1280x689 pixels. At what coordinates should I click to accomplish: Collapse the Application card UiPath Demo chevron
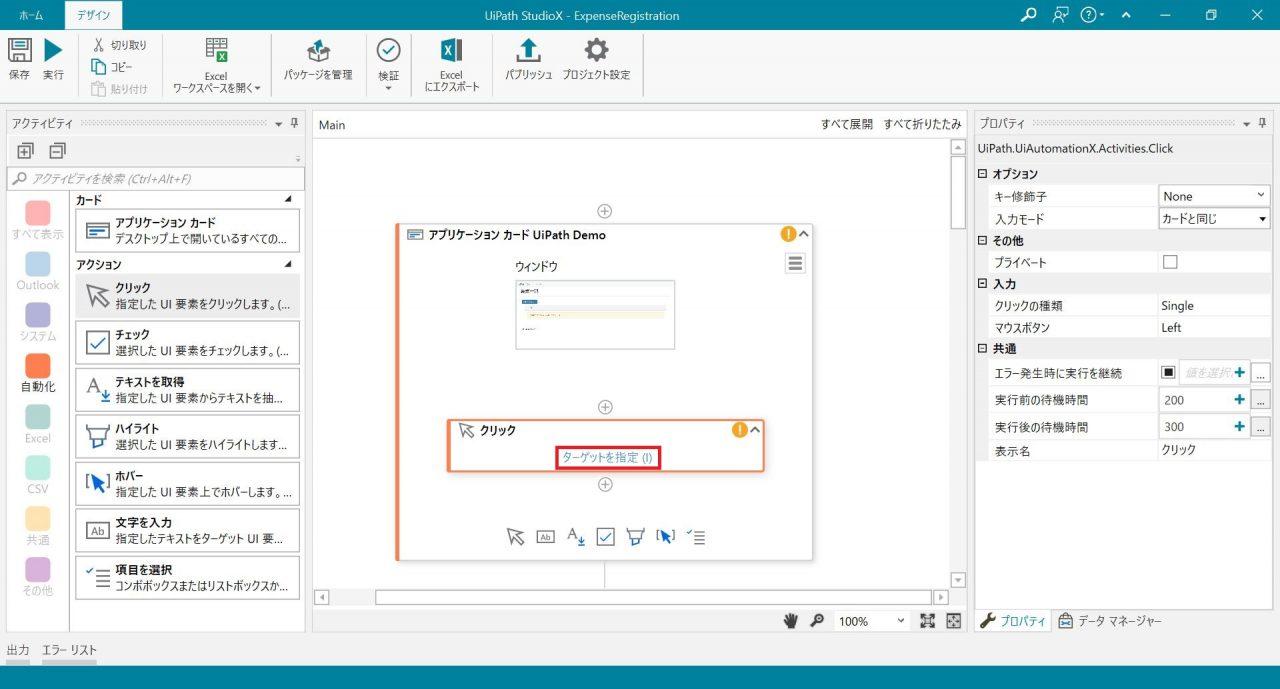pyautogui.click(x=804, y=234)
